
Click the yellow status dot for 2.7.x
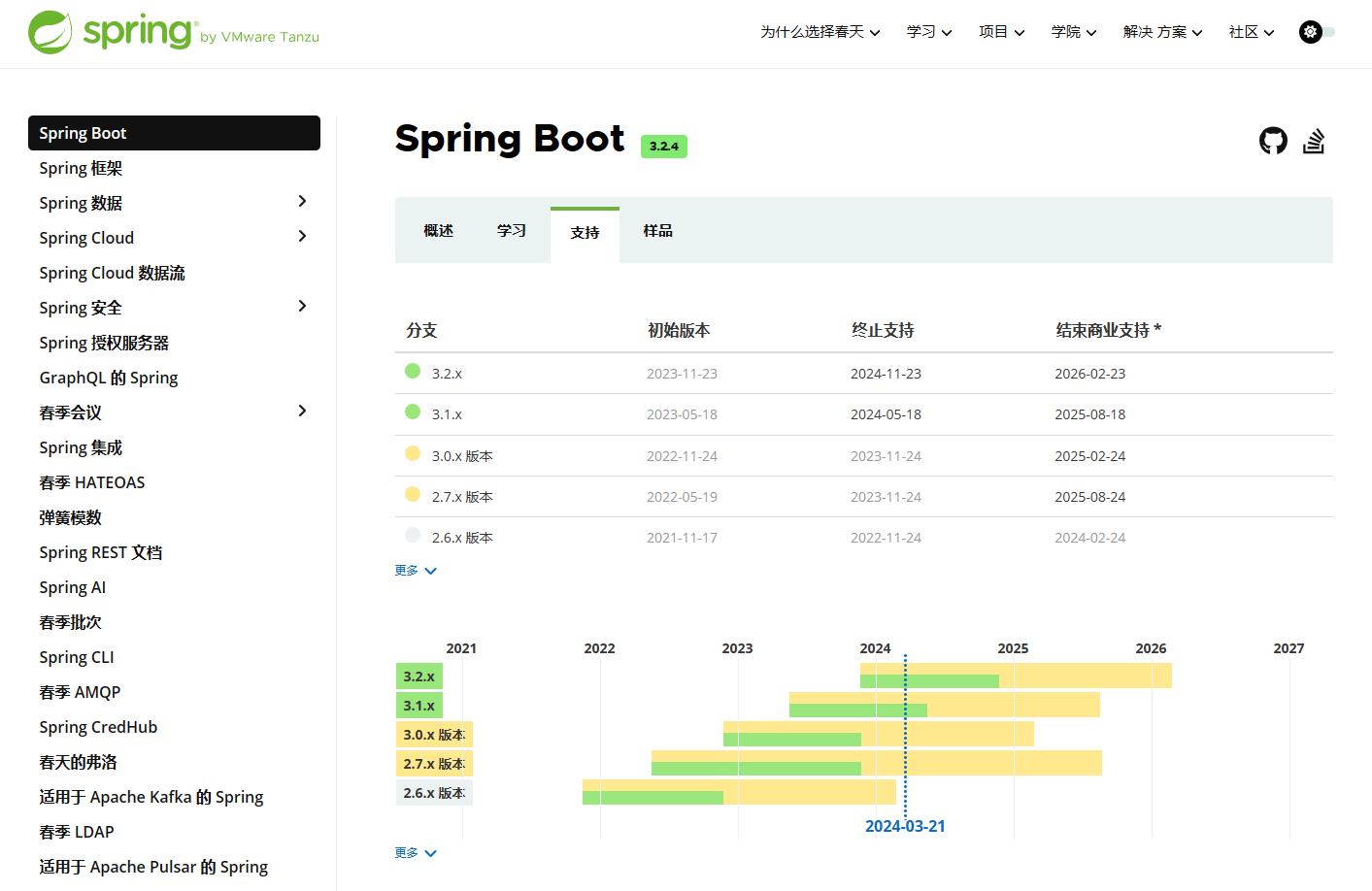click(413, 494)
